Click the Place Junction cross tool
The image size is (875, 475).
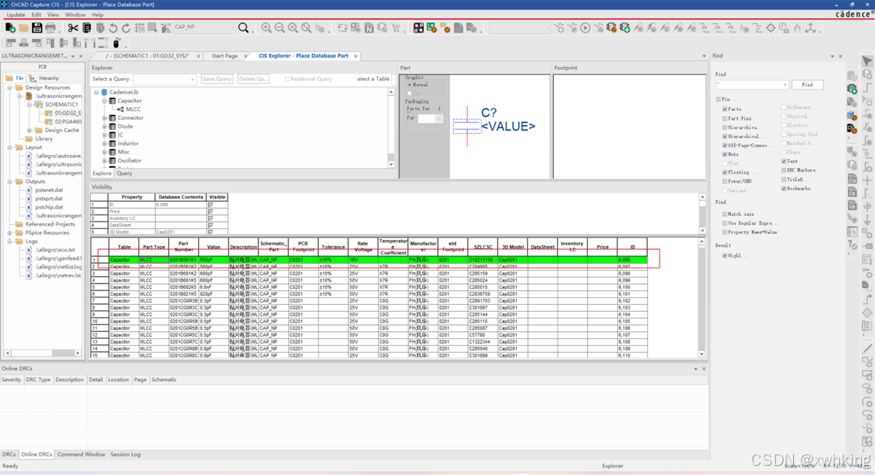(867, 180)
